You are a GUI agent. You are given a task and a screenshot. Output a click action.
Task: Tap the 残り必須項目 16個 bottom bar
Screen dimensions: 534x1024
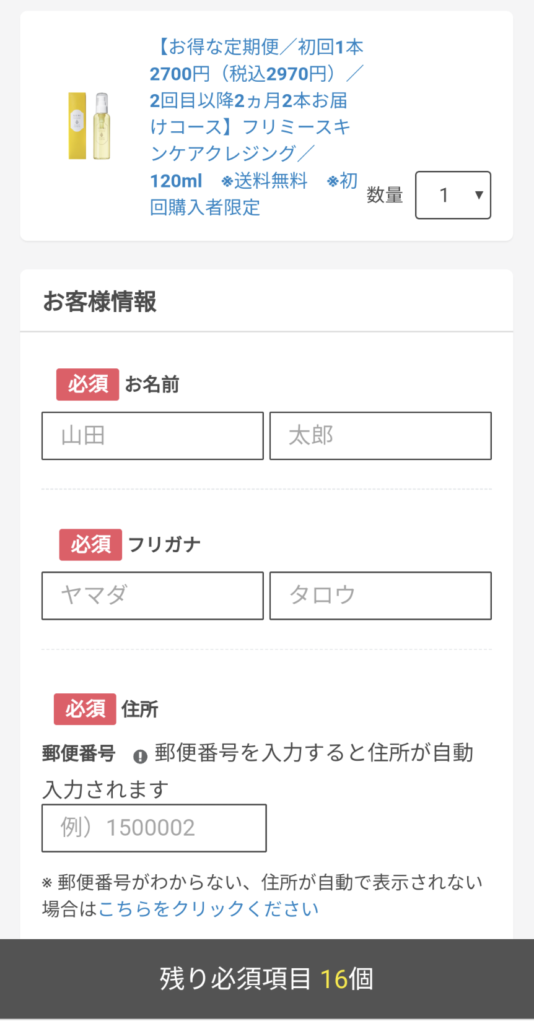click(267, 980)
